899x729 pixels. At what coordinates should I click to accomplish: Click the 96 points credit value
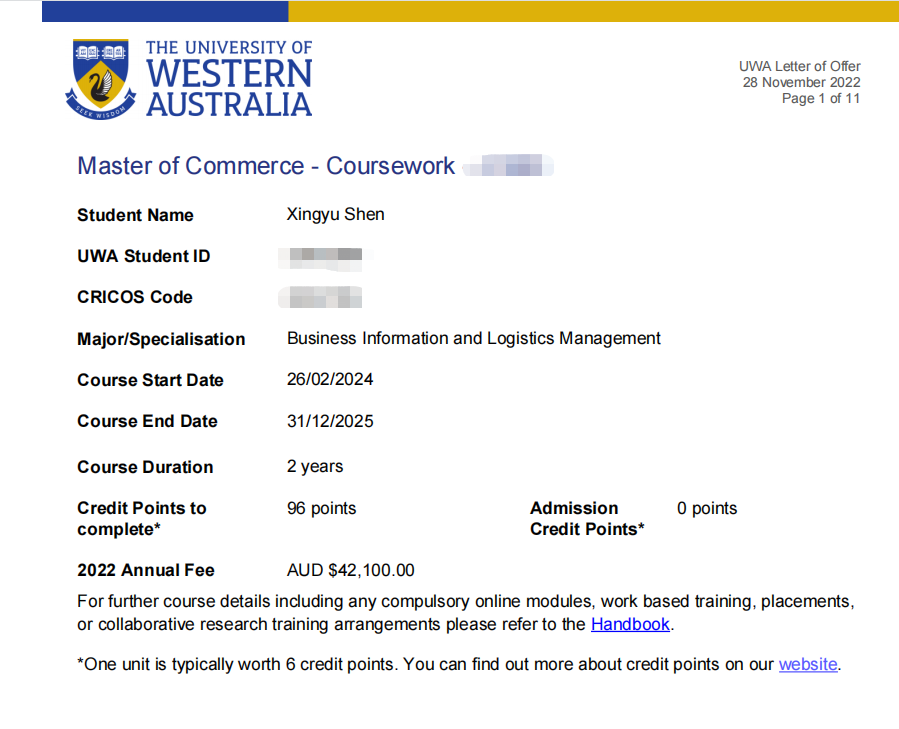point(321,508)
